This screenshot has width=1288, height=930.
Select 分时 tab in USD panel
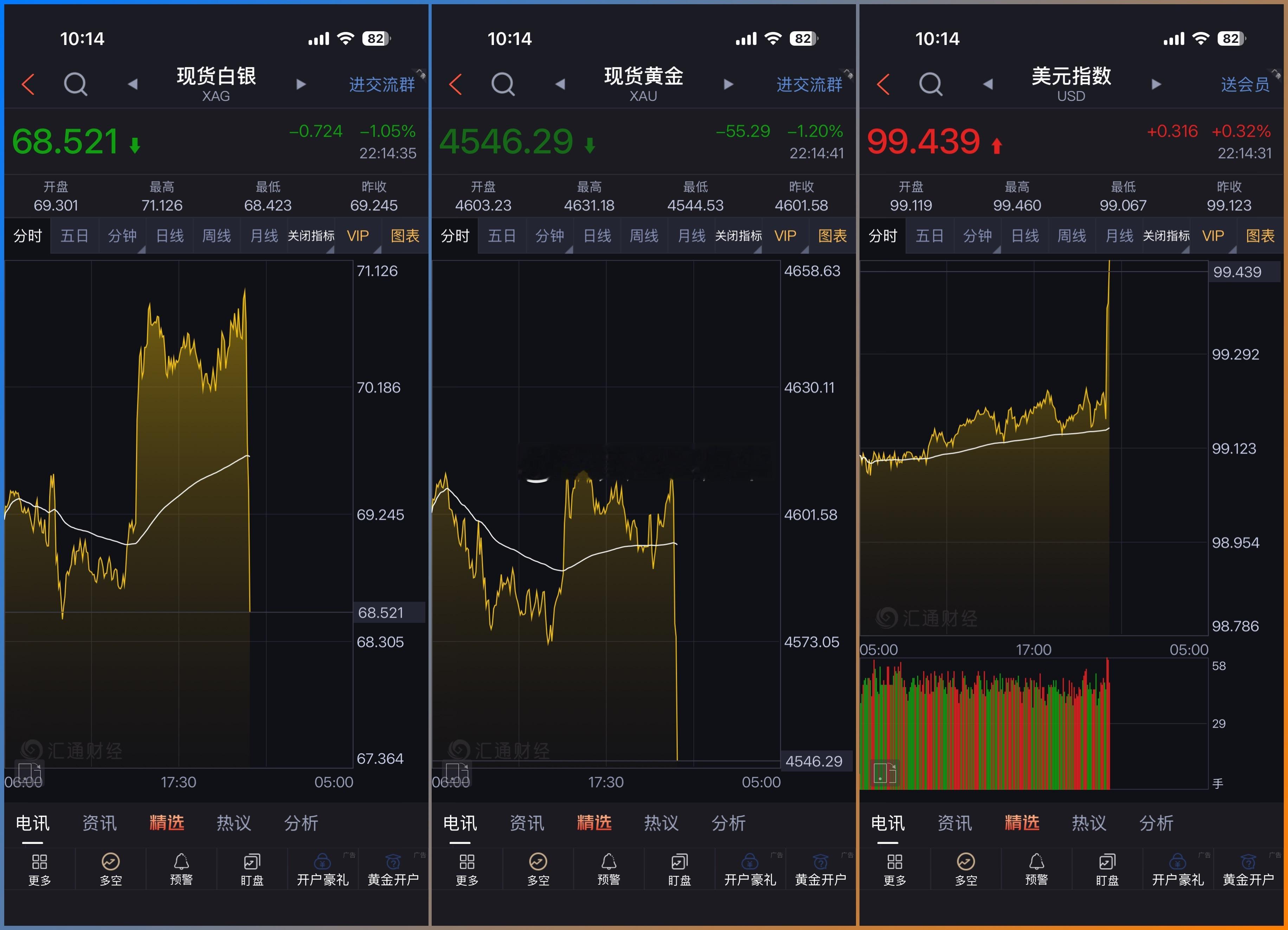883,236
